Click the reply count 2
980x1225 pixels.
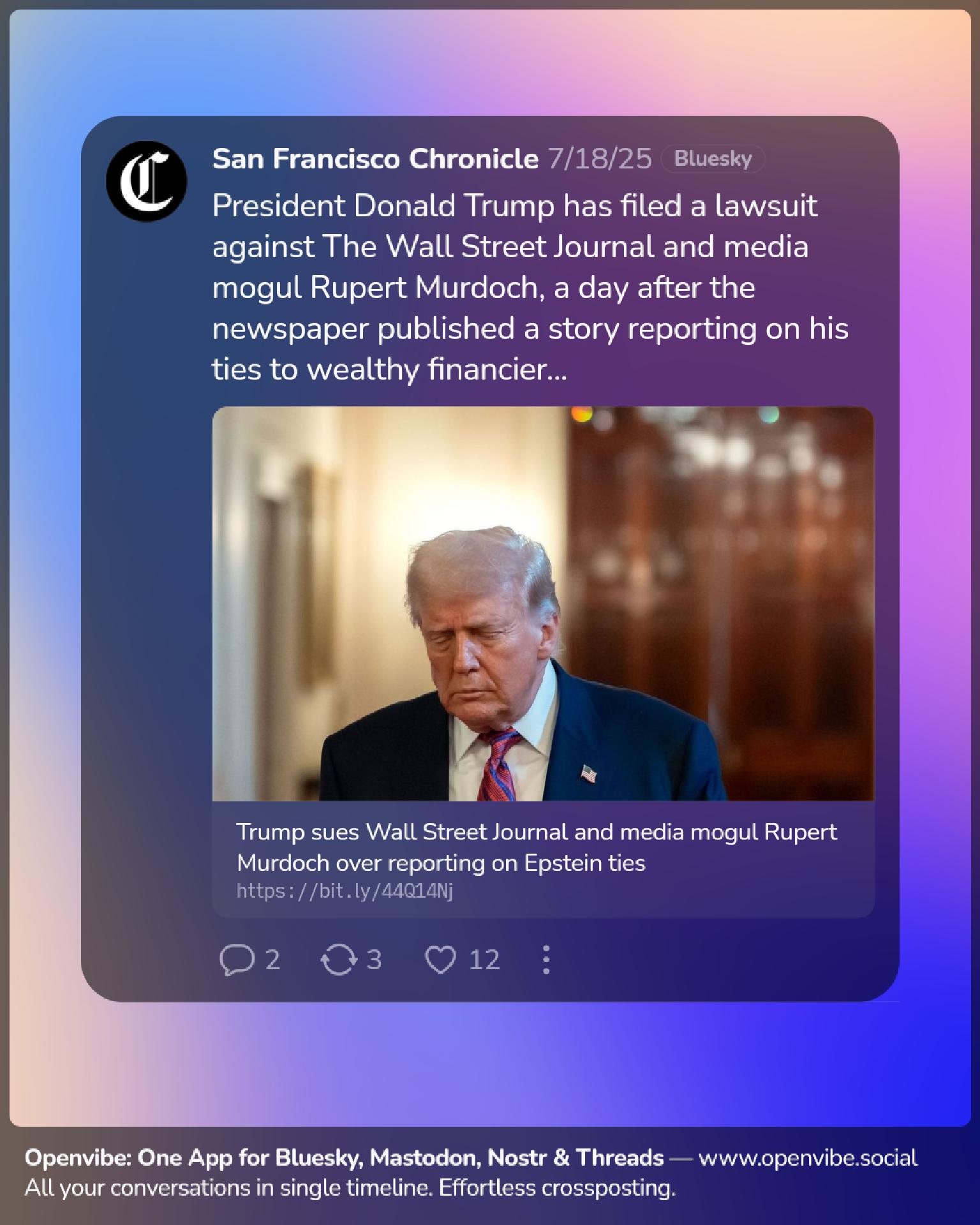(x=272, y=960)
